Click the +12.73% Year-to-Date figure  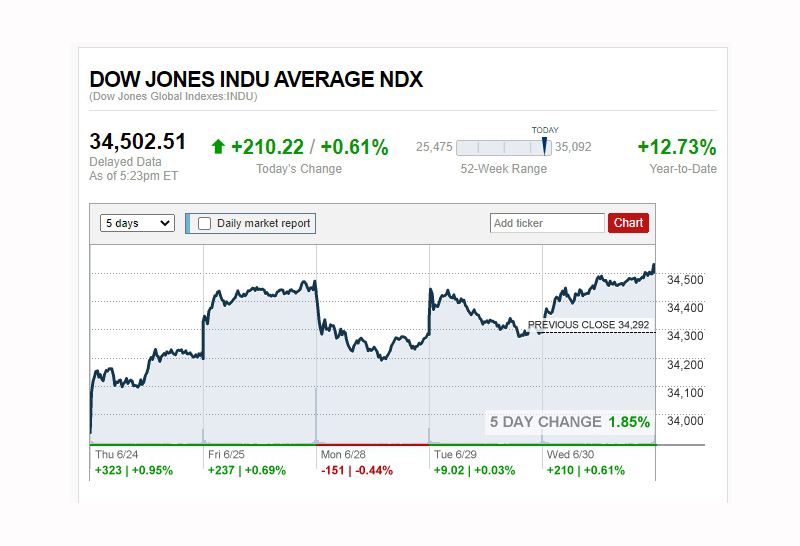pos(677,148)
